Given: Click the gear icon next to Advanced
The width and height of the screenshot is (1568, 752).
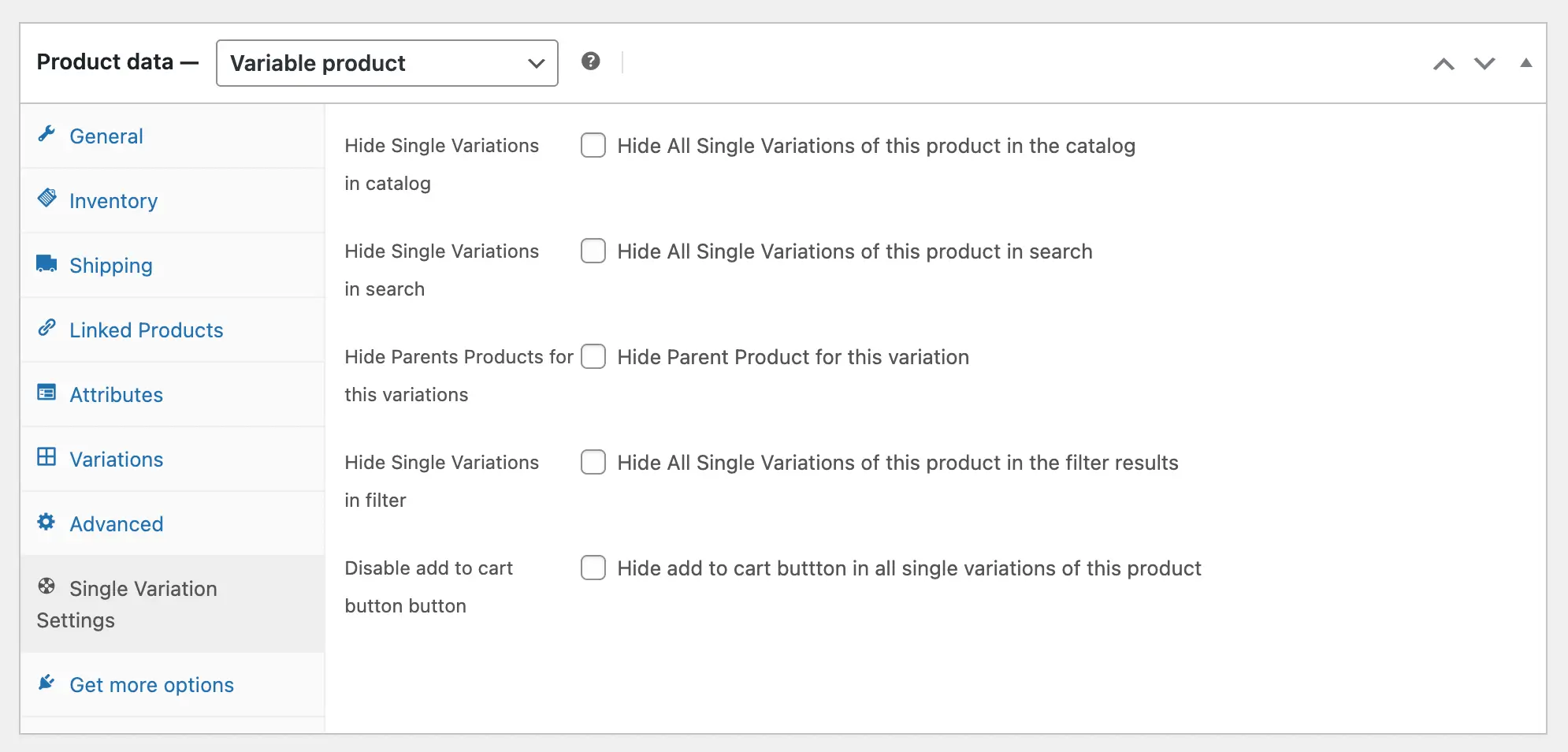Looking at the screenshot, I should point(46,523).
